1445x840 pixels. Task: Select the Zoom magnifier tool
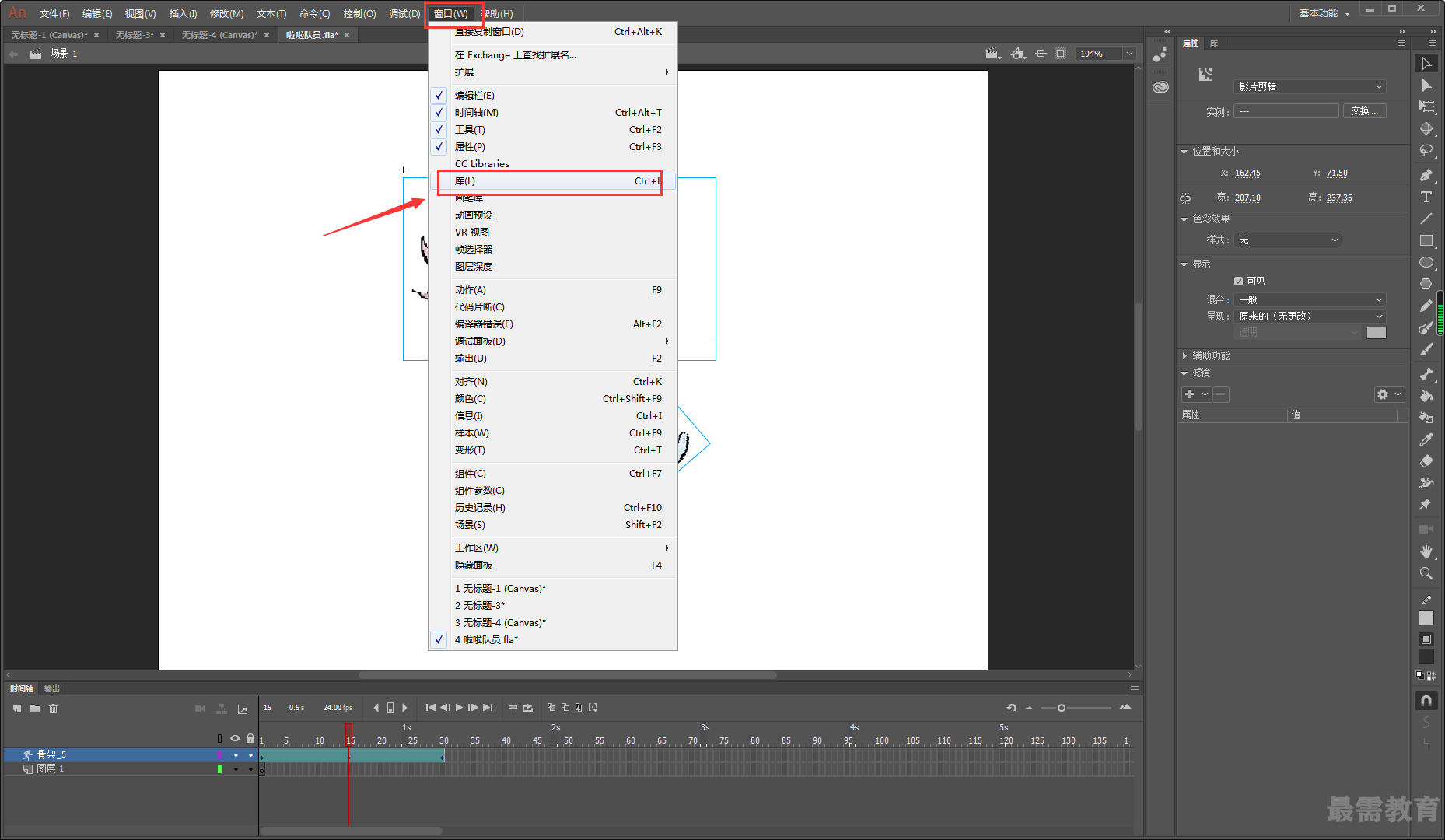tap(1426, 573)
